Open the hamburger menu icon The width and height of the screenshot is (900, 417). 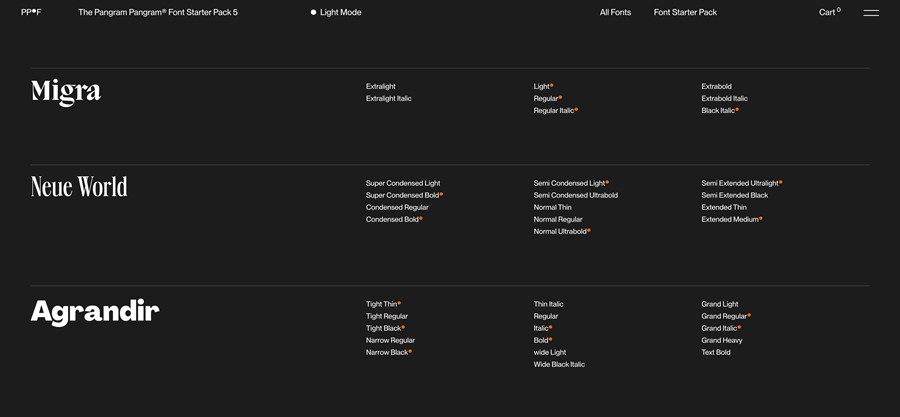(871, 13)
